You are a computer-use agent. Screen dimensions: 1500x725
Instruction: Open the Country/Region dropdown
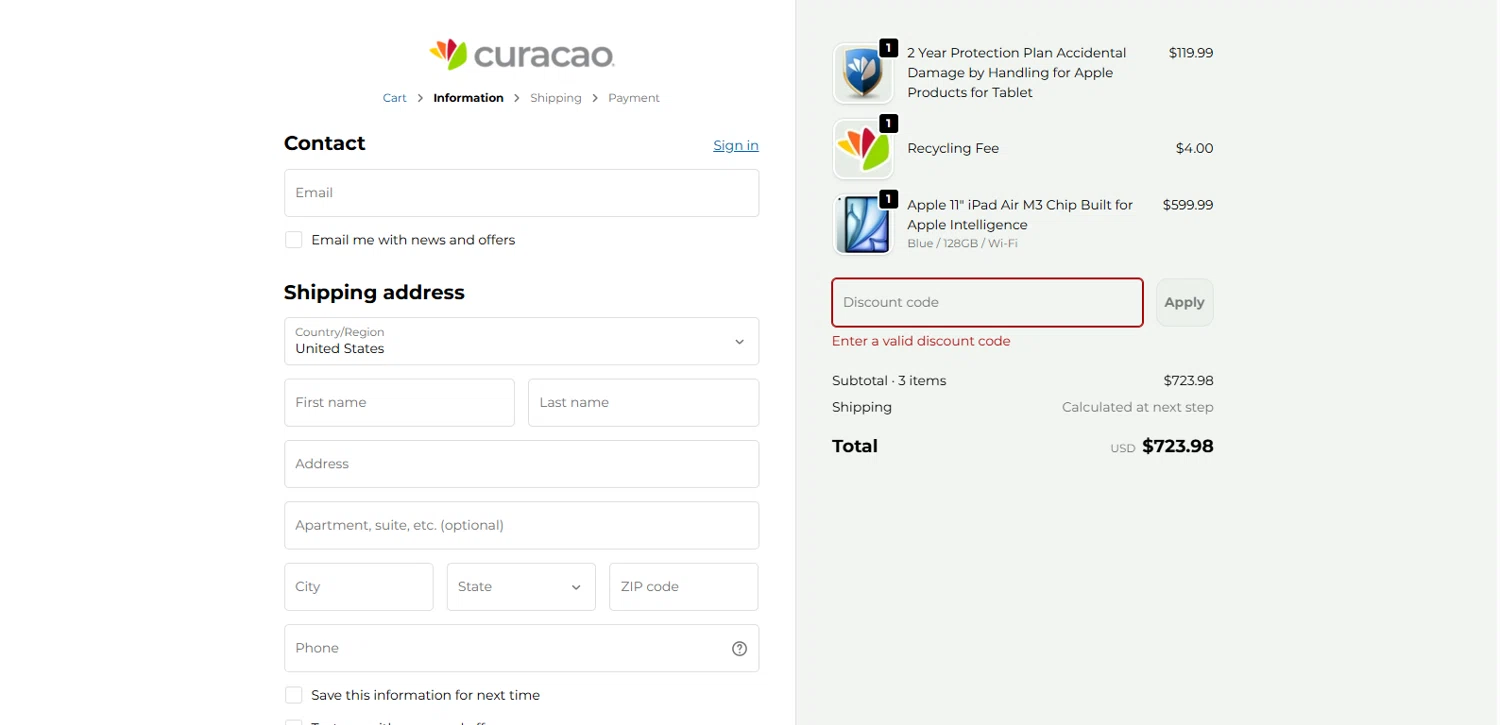[521, 341]
